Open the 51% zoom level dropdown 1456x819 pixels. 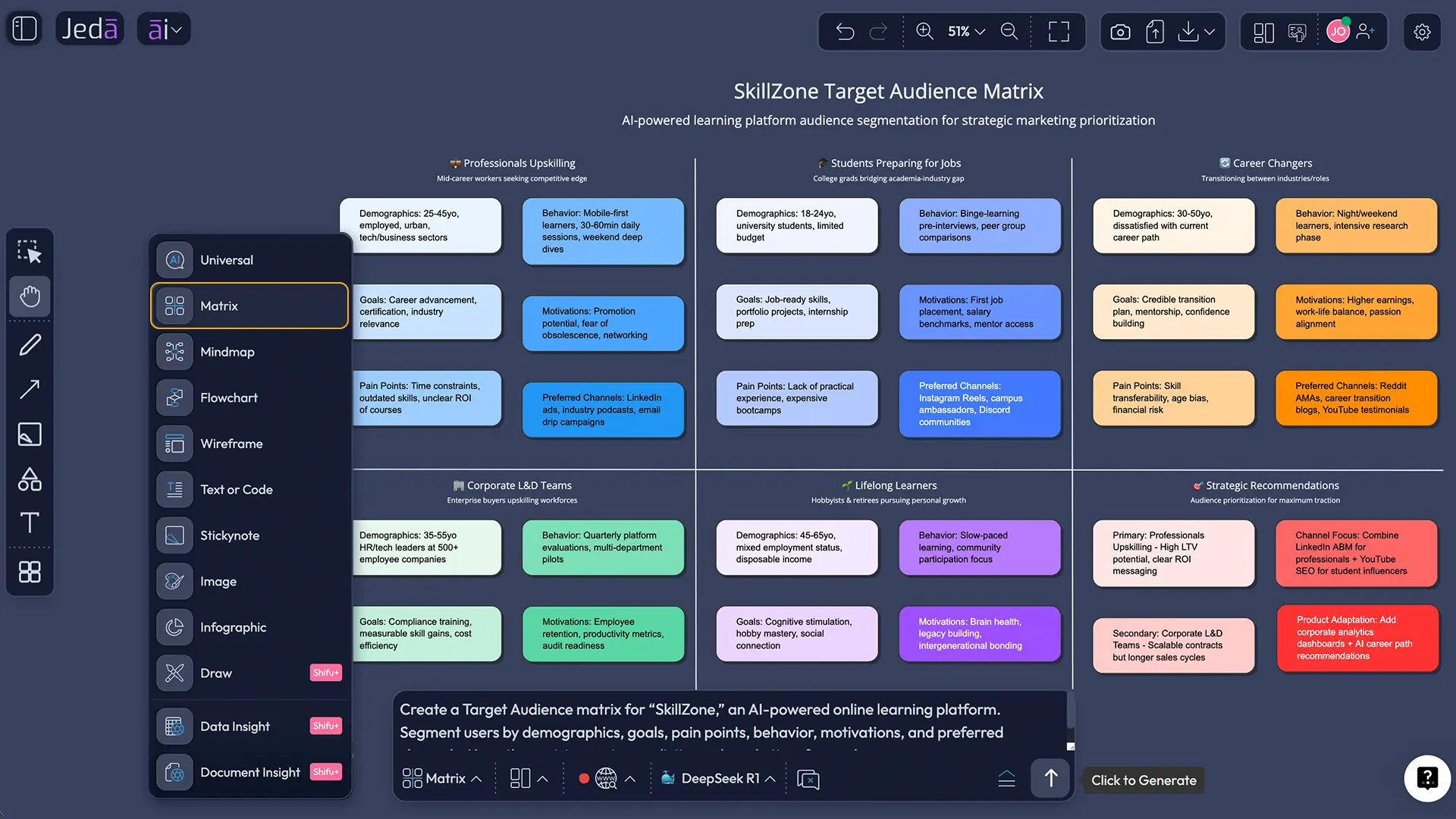966,31
